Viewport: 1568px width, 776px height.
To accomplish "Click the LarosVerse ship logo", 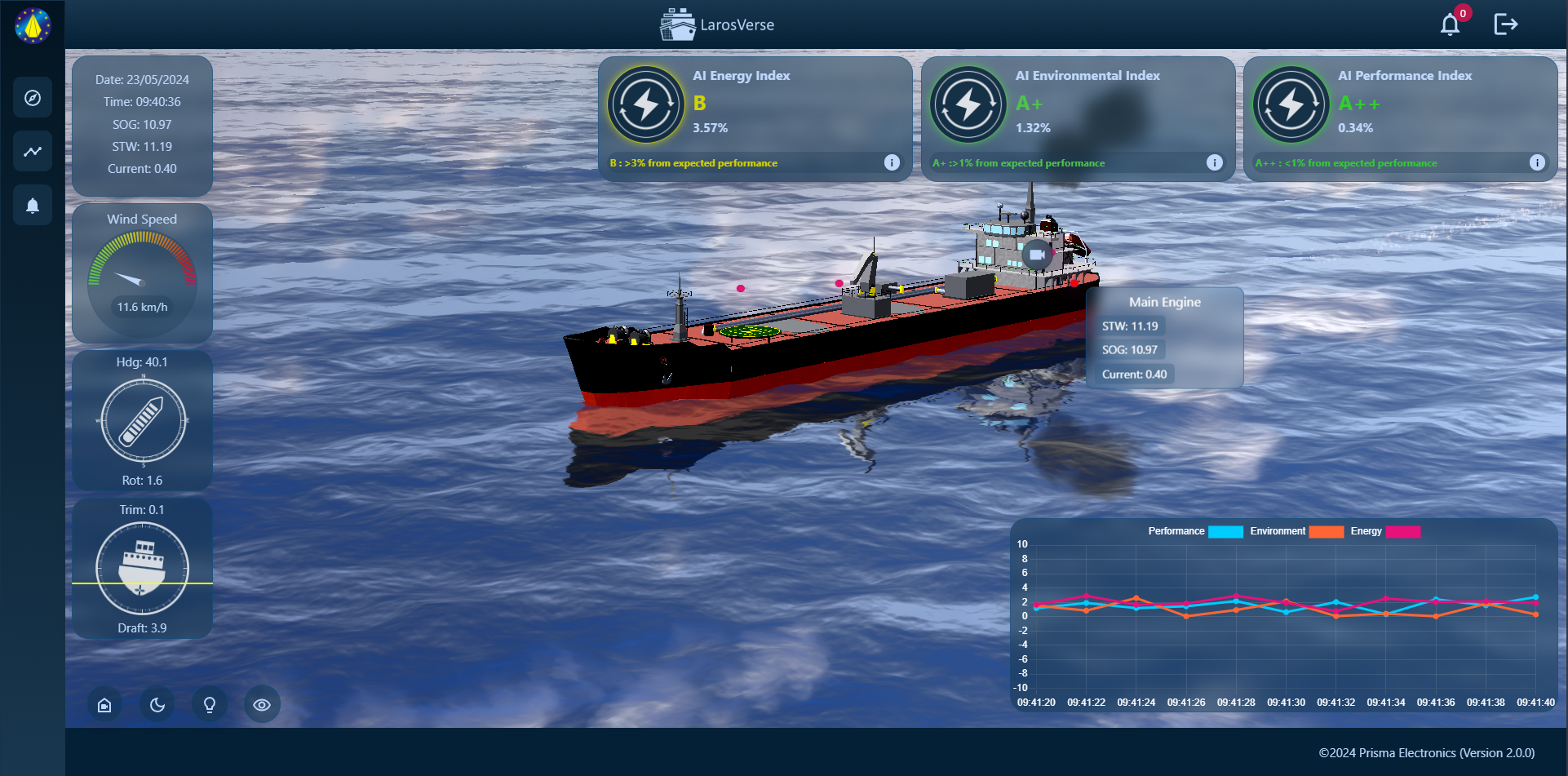I will pos(677,24).
